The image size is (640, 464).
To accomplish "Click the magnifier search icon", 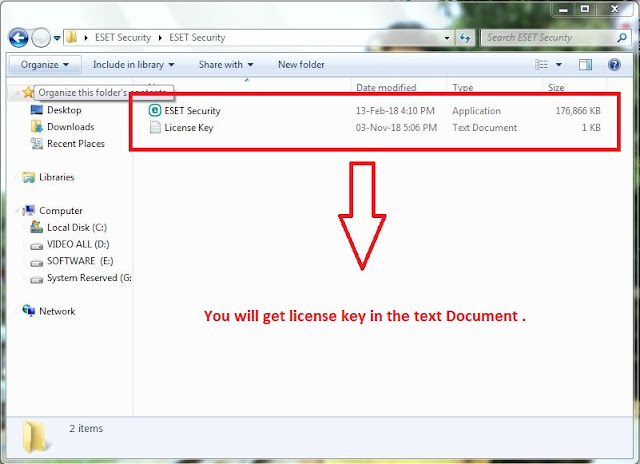I will pyautogui.click(x=622, y=38).
